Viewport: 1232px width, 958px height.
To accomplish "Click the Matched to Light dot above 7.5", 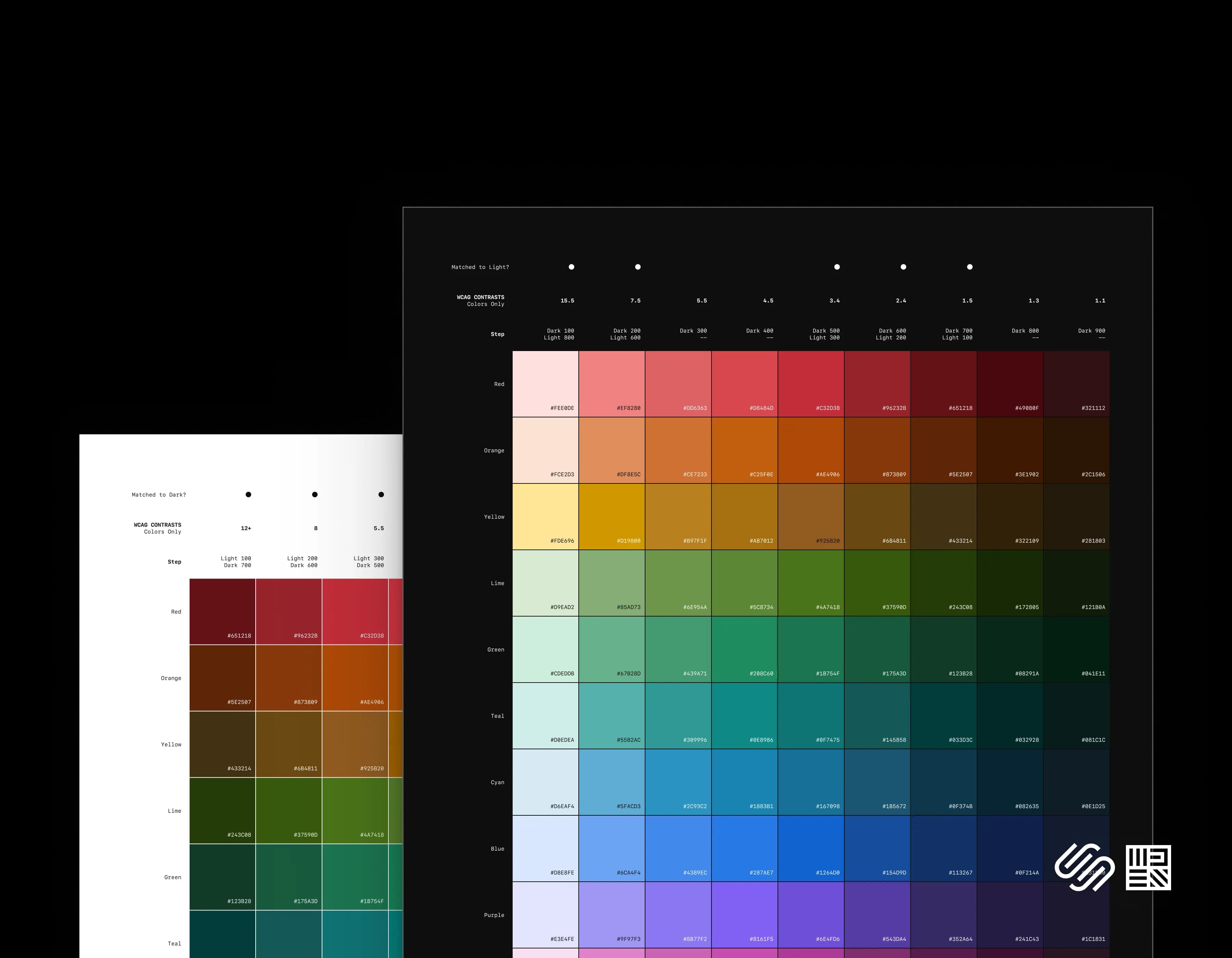I will (638, 267).
